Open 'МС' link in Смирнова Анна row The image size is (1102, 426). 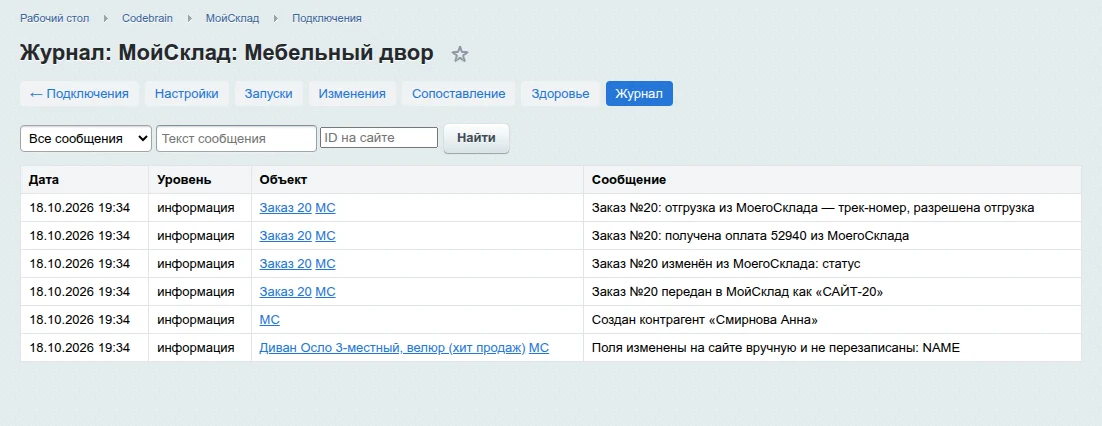(269, 320)
